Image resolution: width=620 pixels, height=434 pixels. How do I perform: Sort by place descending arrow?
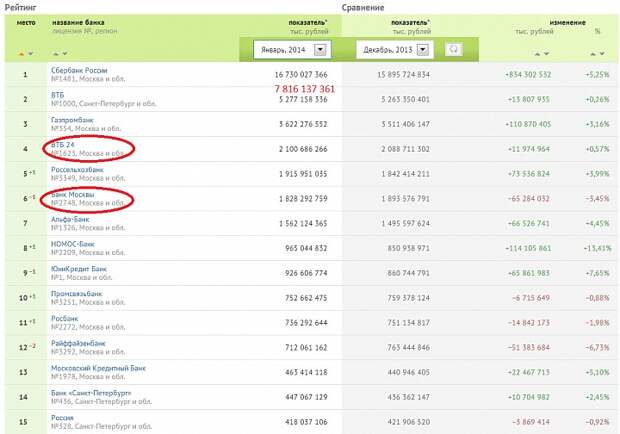pos(30,53)
